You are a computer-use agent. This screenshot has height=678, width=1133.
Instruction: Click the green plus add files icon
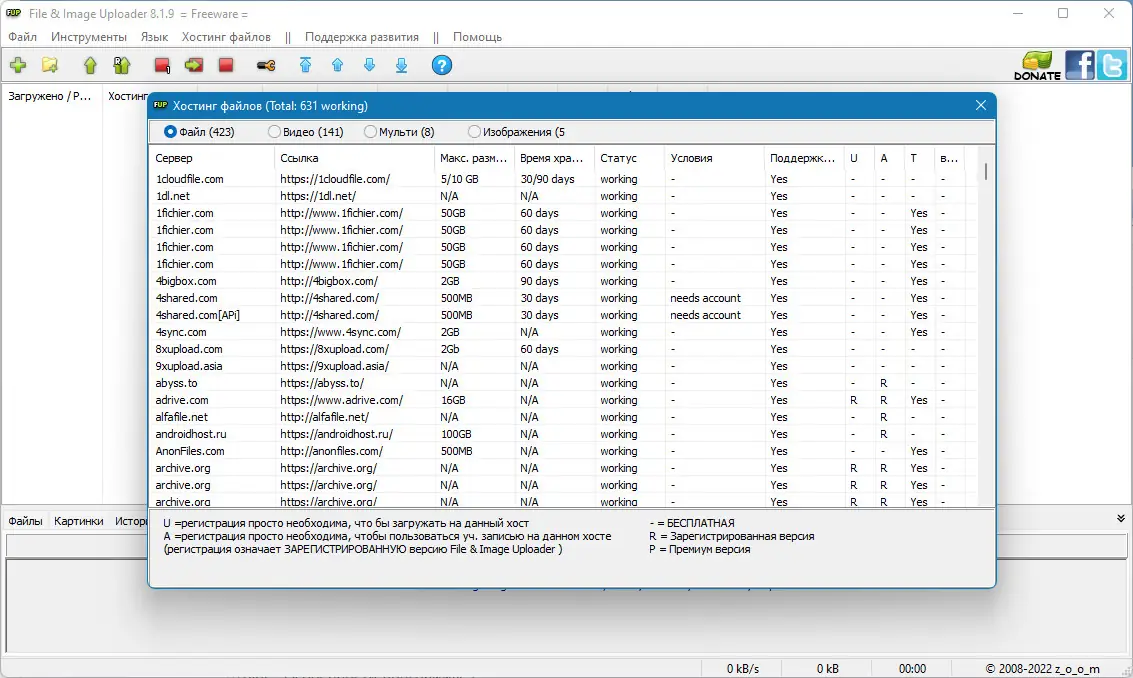tap(18, 65)
